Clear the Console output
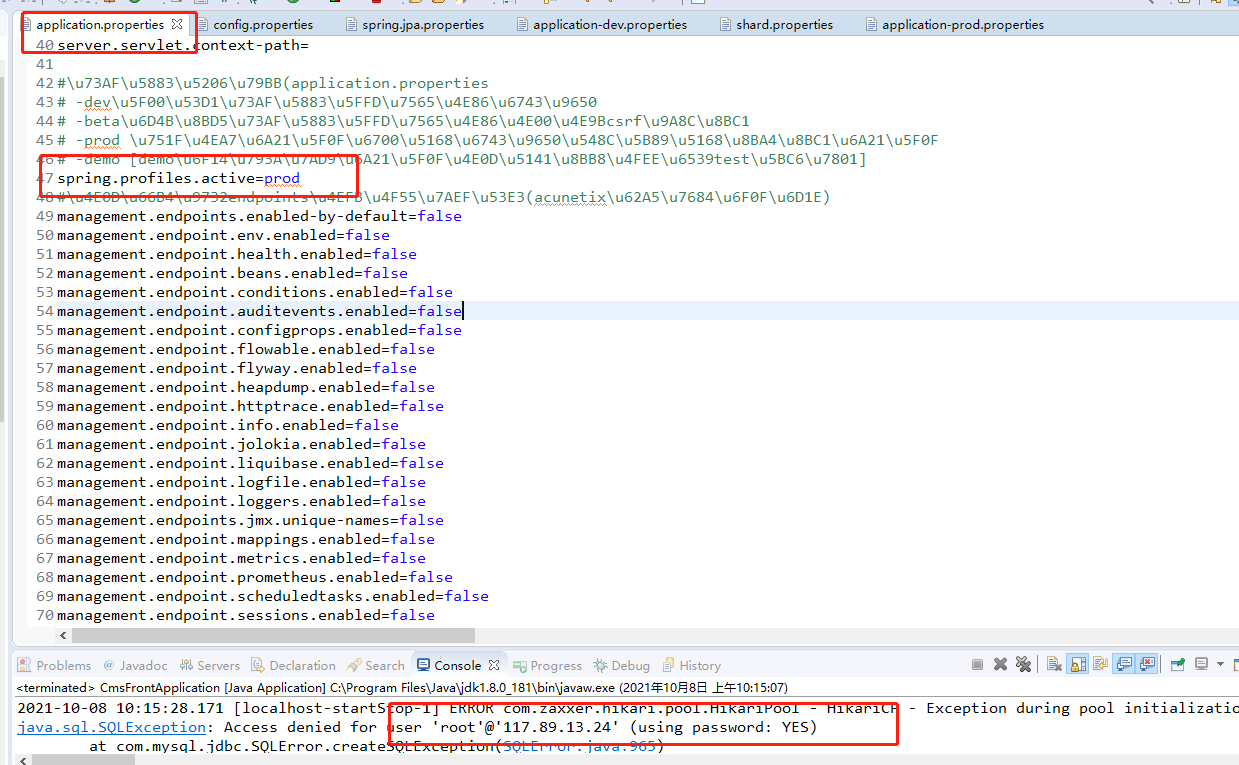The image size is (1239, 765). pyautogui.click(x=1054, y=664)
